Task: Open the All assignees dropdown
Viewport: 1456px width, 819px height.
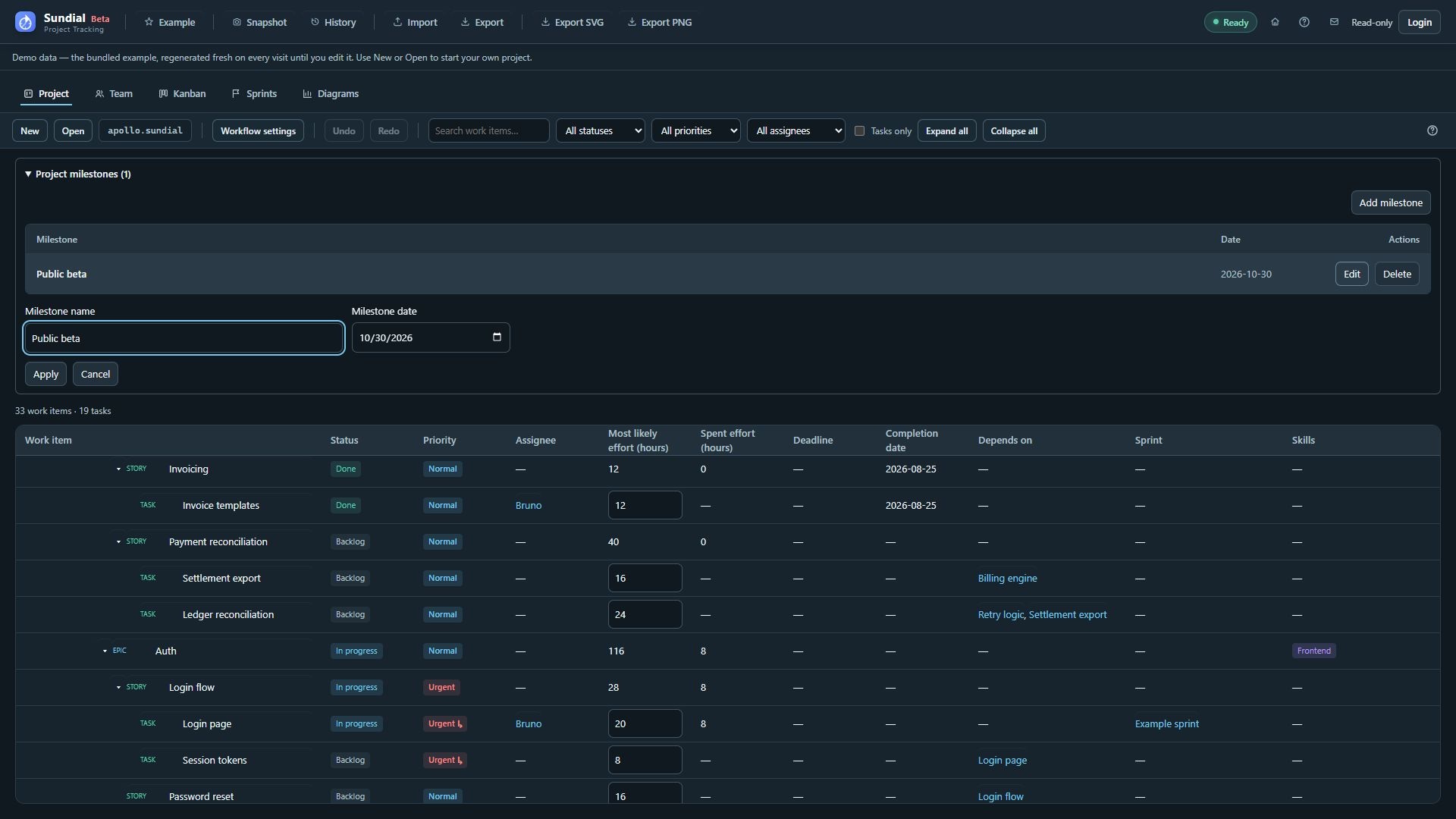Action: click(796, 130)
